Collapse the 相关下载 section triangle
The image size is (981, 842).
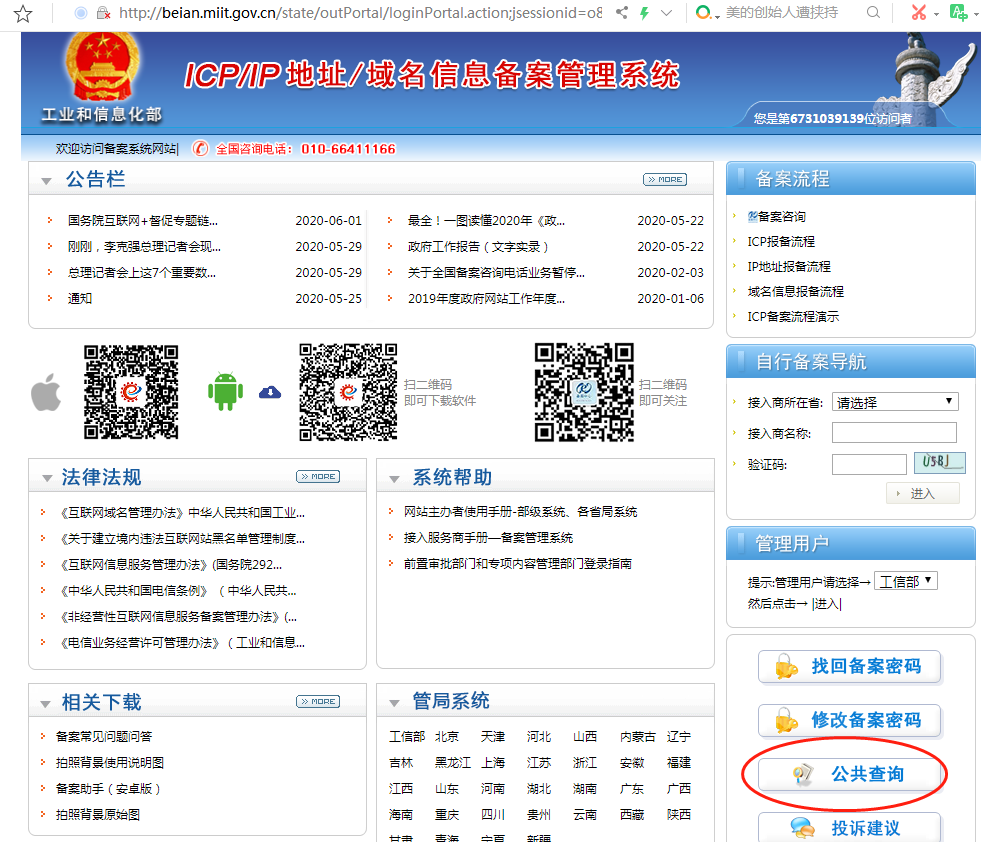coord(46,704)
